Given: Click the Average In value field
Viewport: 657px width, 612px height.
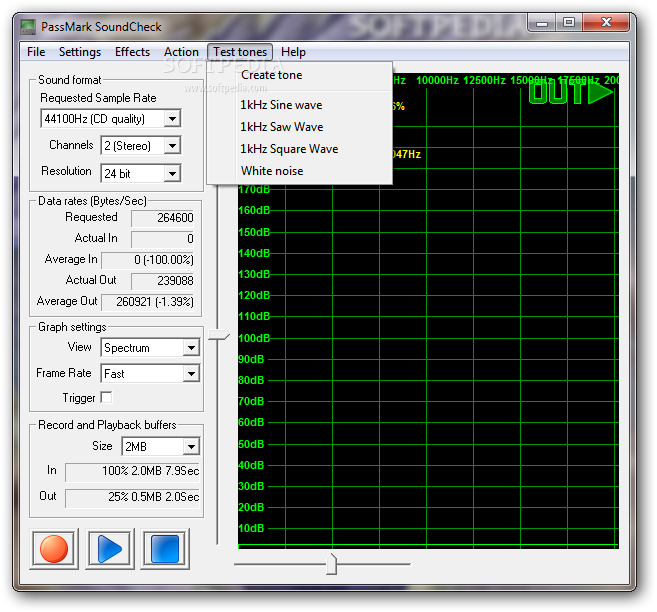Looking at the screenshot, I should pos(148,260).
